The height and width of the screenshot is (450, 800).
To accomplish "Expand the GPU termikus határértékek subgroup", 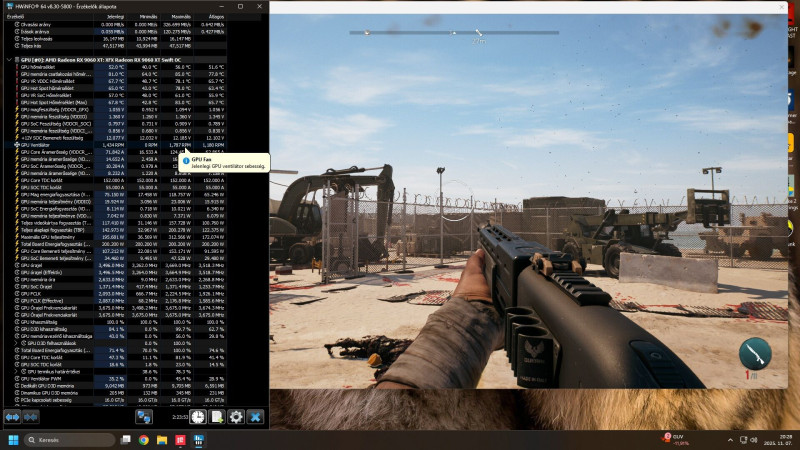I will (16, 372).
